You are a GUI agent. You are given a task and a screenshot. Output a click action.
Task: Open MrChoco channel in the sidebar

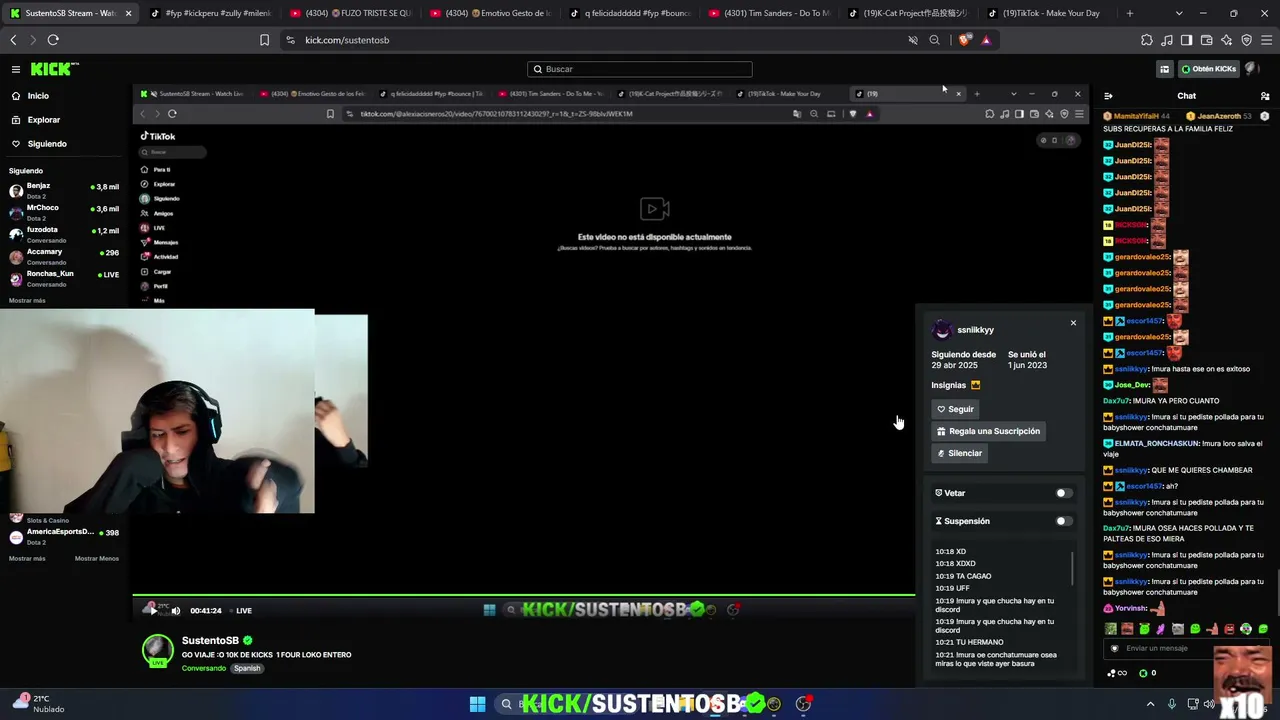point(64,212)
